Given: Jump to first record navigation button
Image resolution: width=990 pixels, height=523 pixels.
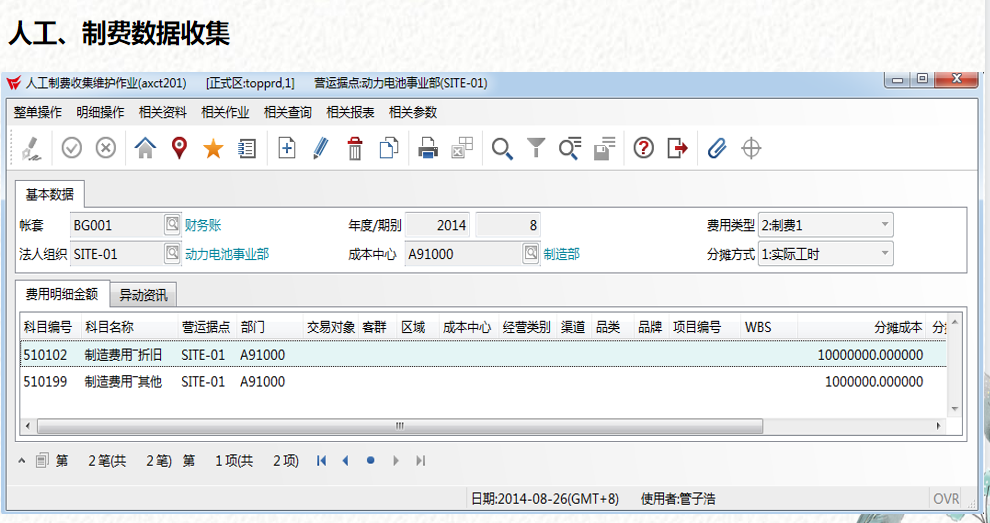Looking at the screenshot, I should coord(321,460).
